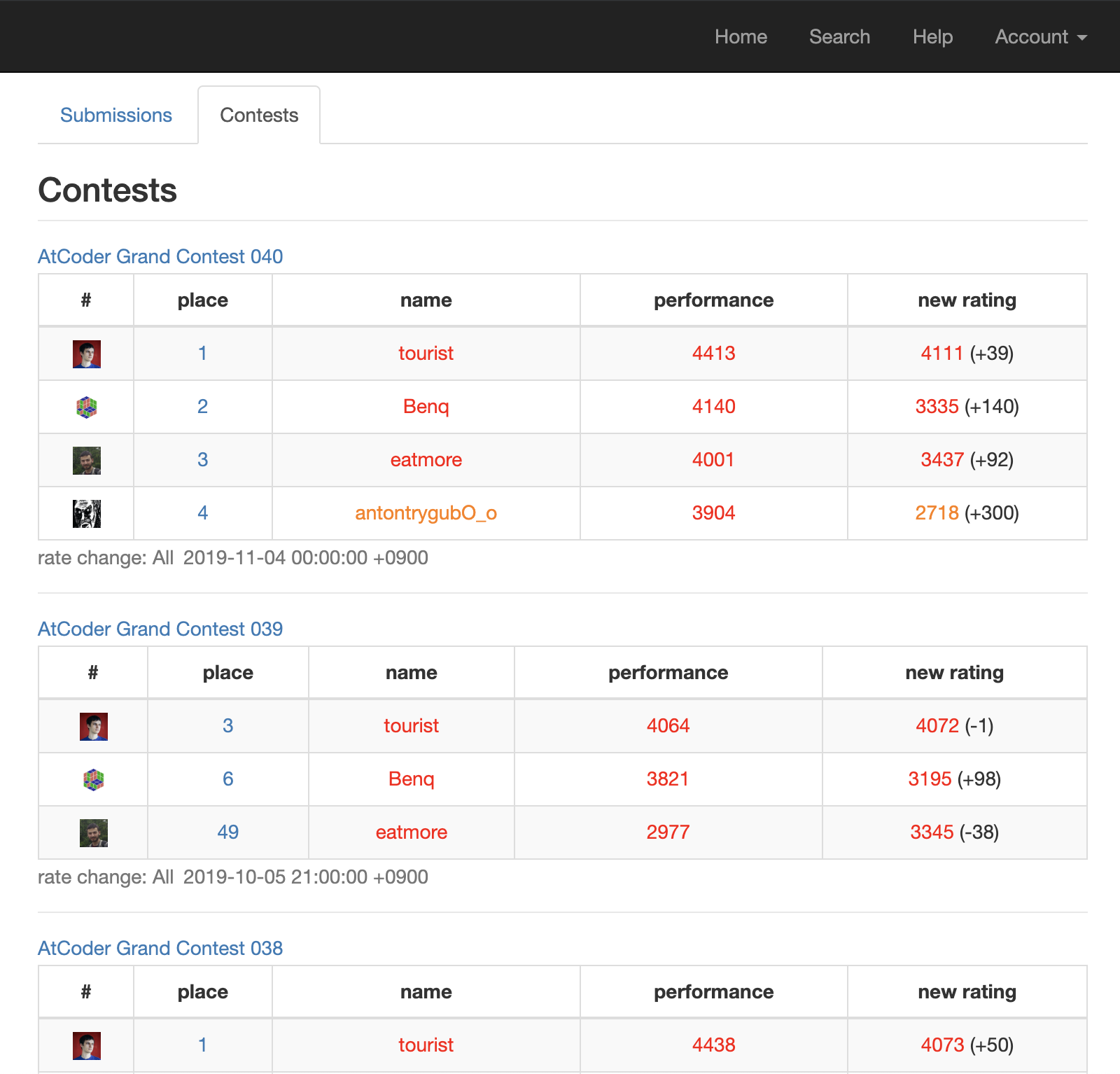Select performance value 4064
The width and height of the screenshot is (1120, 1074).
[668, 725]
